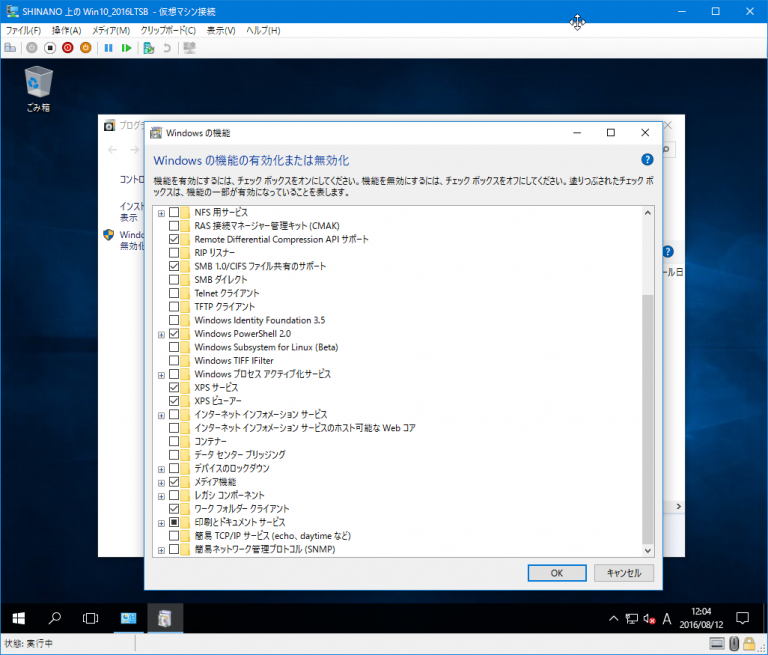Screen dimensions: 768x655
Task: Click horizontal scroll right arrow in Programs window
Action: point(678,506)
